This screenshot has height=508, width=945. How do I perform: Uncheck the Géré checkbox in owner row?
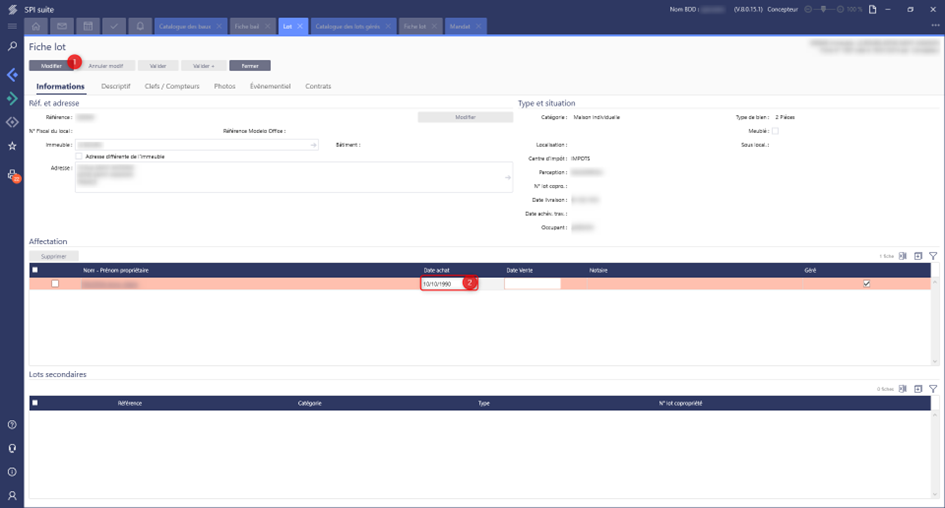pos(866,283)
